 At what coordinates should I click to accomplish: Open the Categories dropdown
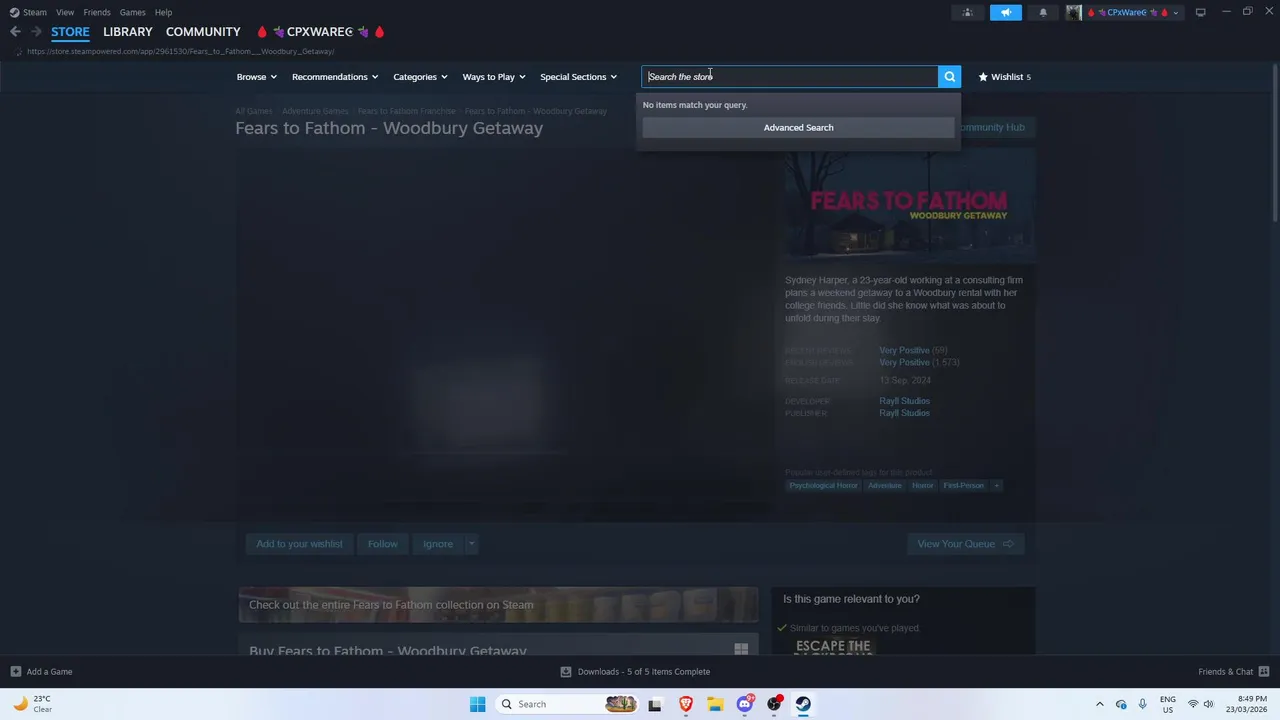pos(420,77)
